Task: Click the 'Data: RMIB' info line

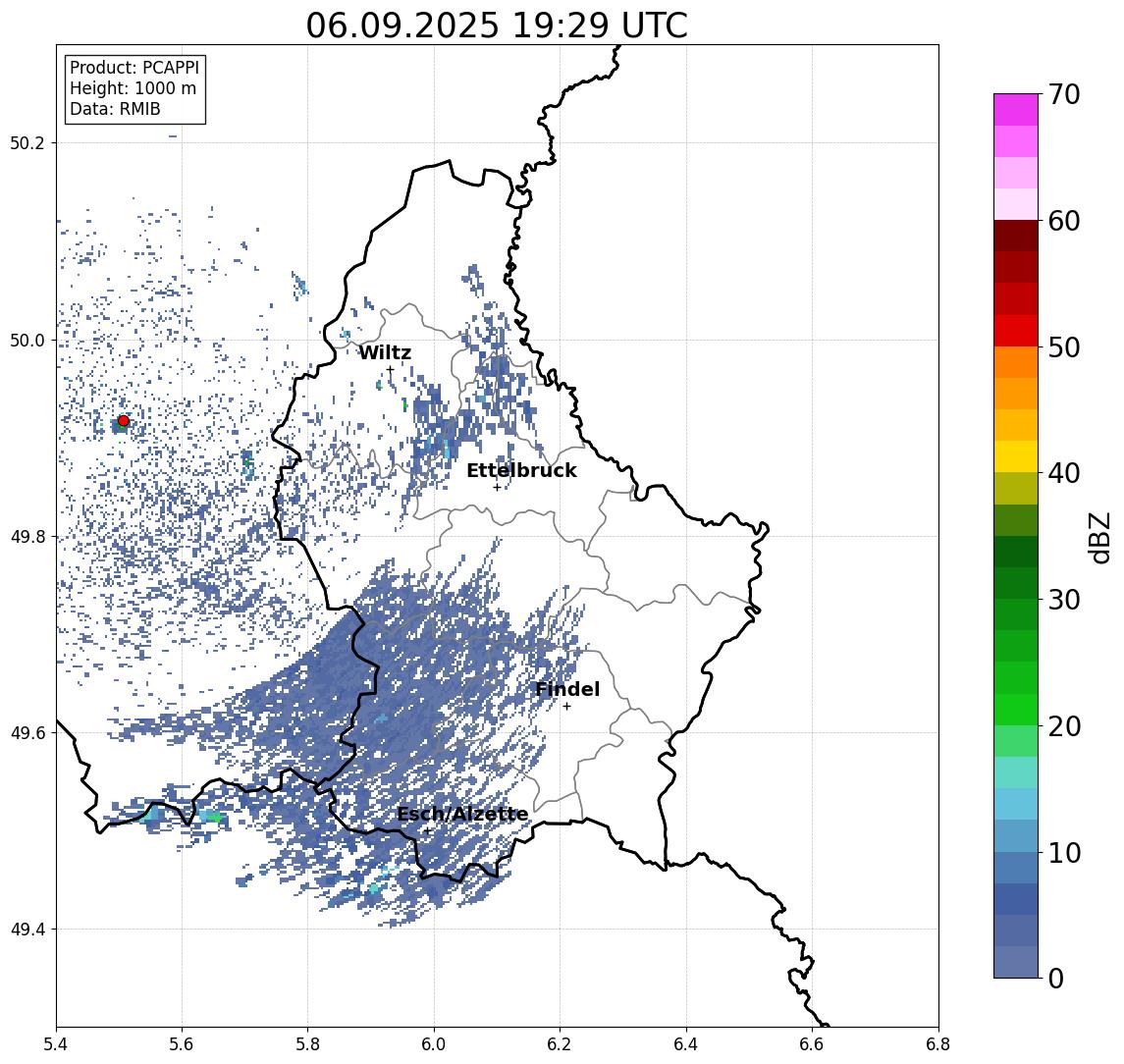Action: 115,109
